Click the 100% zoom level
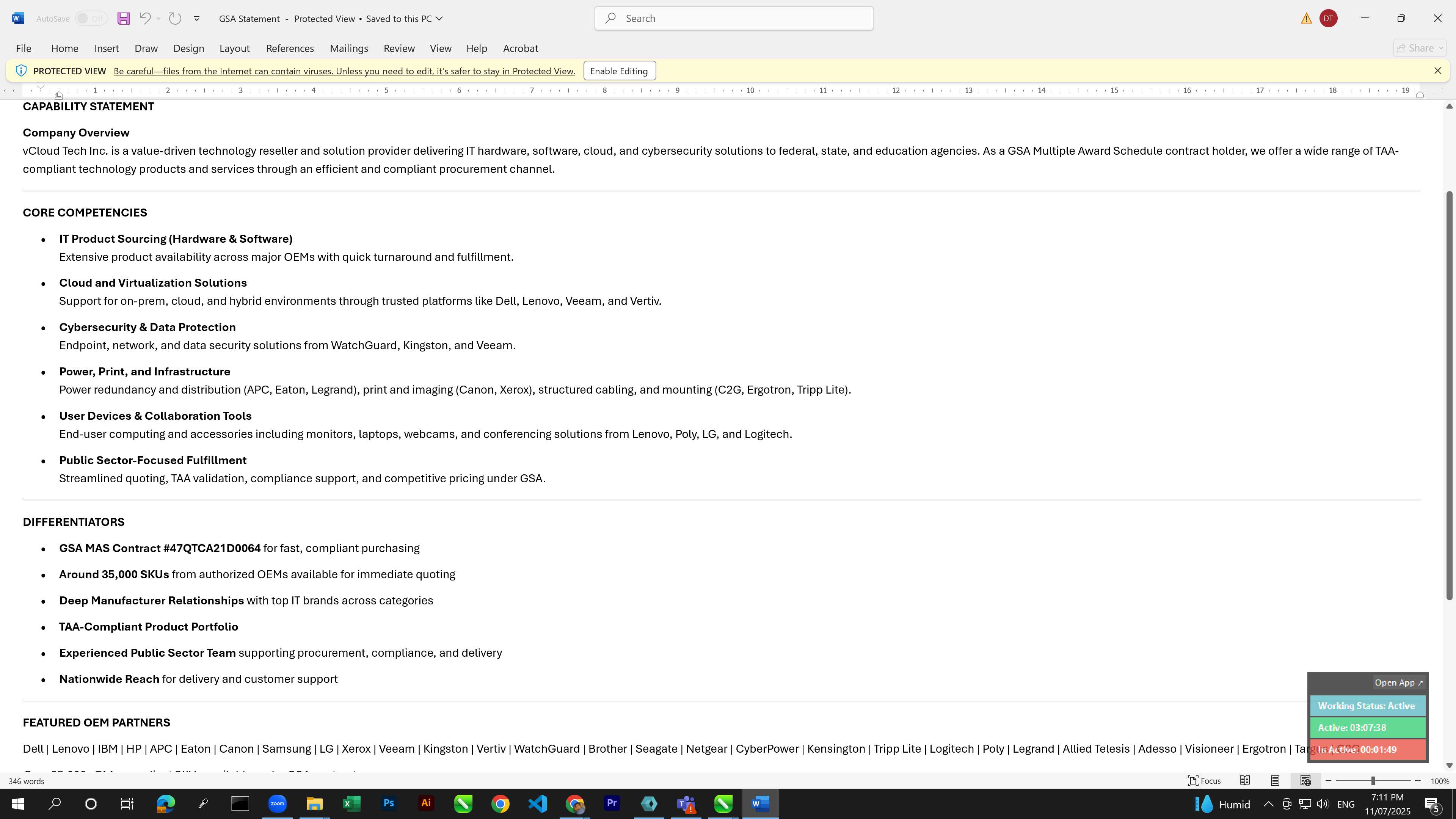 (x=1440, y=781)
